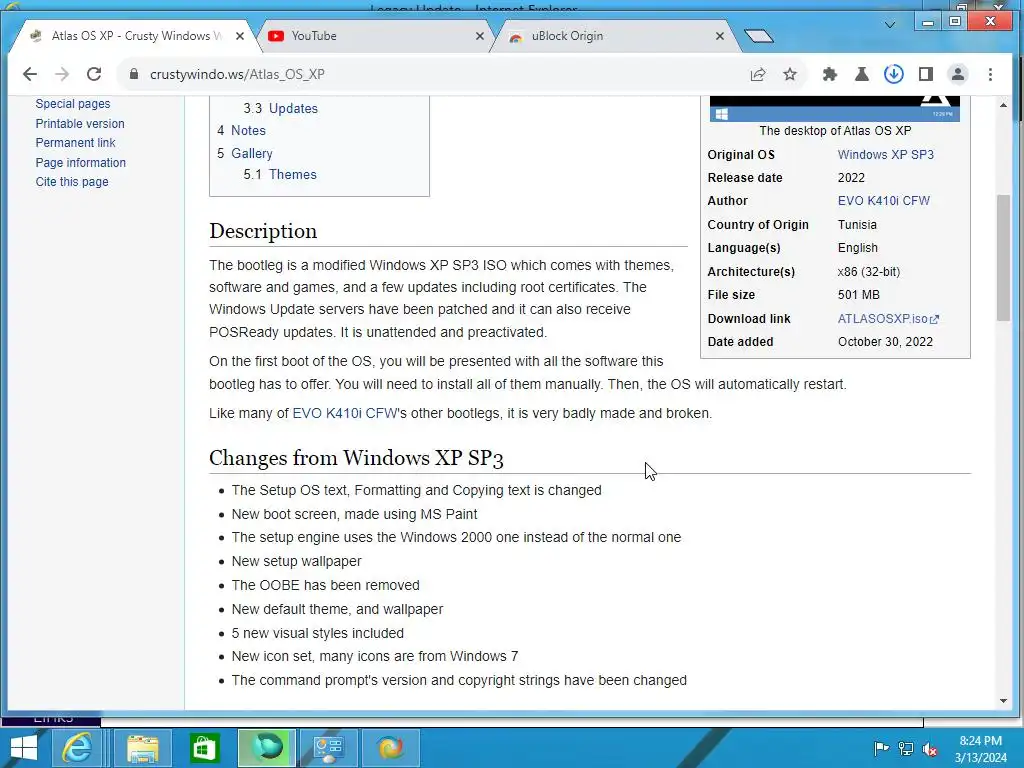Open Page information link
This screenshot has width=1024, height=768.
pos(80,163)
